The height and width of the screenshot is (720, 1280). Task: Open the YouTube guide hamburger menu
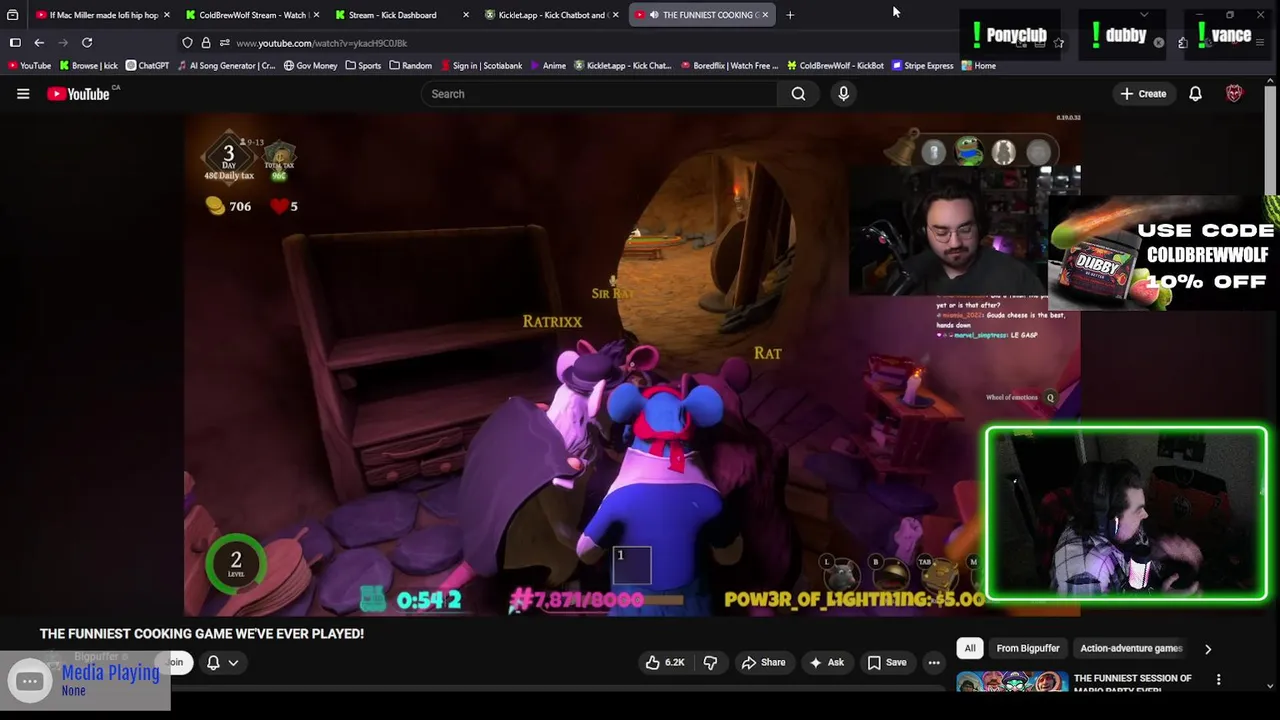(23, 94)
